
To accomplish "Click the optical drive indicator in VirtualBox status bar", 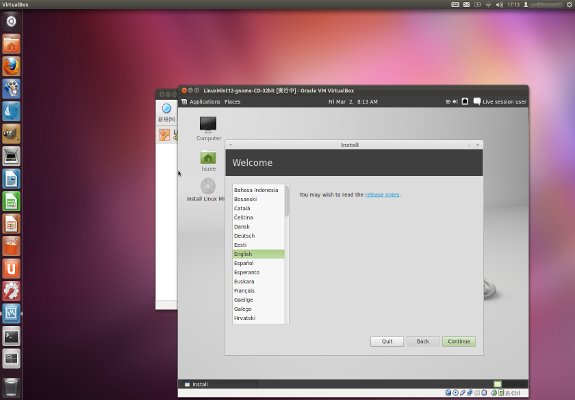I will (455, 393).
